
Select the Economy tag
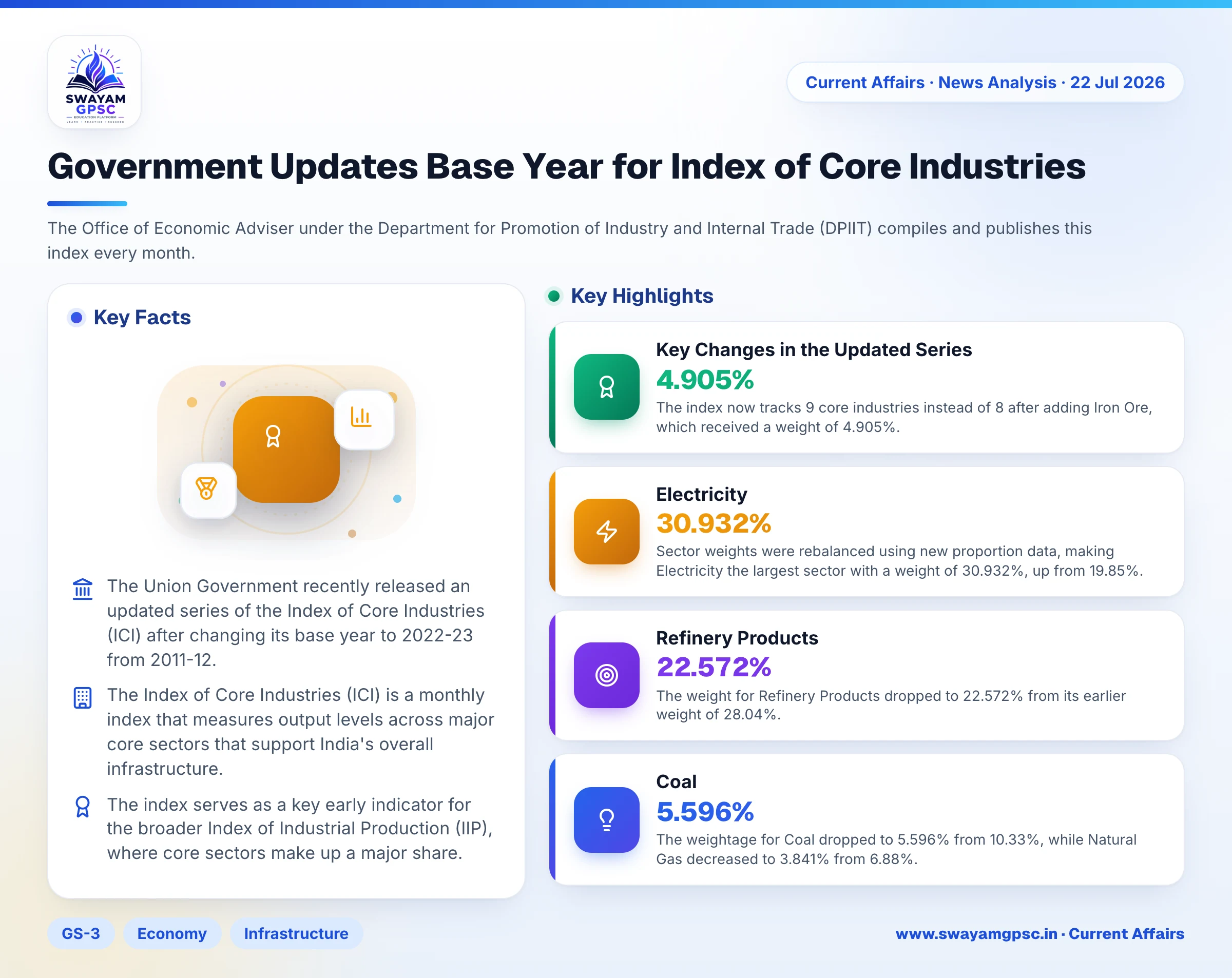[172, 933]
